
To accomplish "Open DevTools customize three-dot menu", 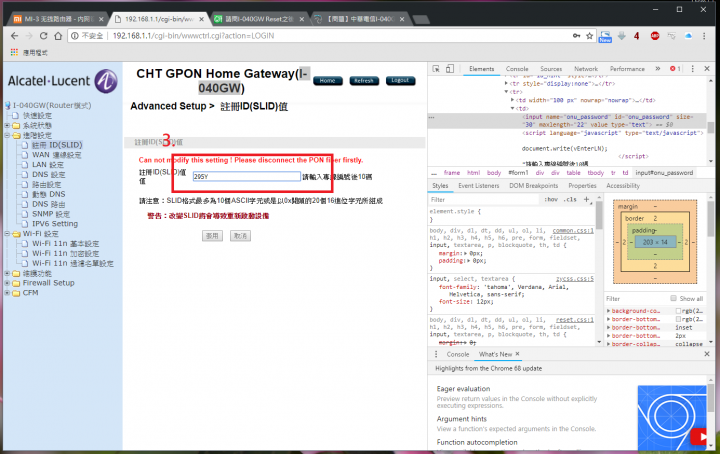I will click(692, 69).
